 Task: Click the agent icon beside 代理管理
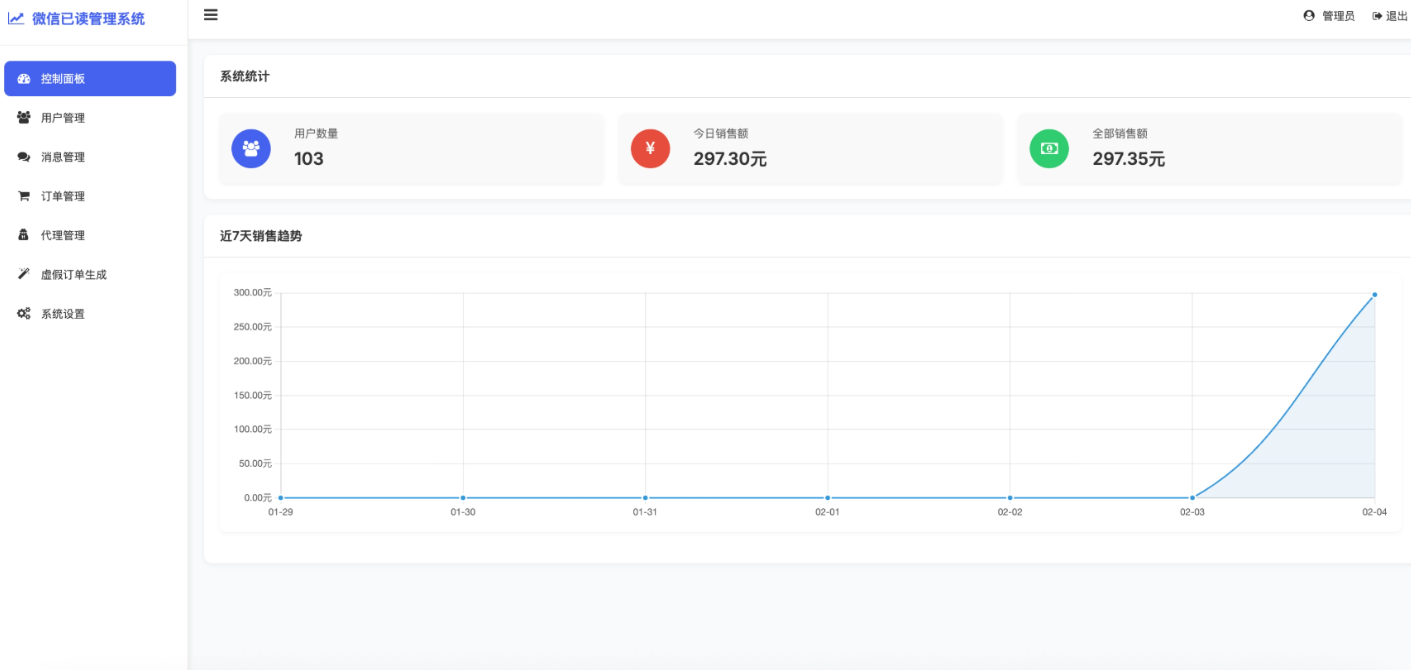(x=24, y=234)
